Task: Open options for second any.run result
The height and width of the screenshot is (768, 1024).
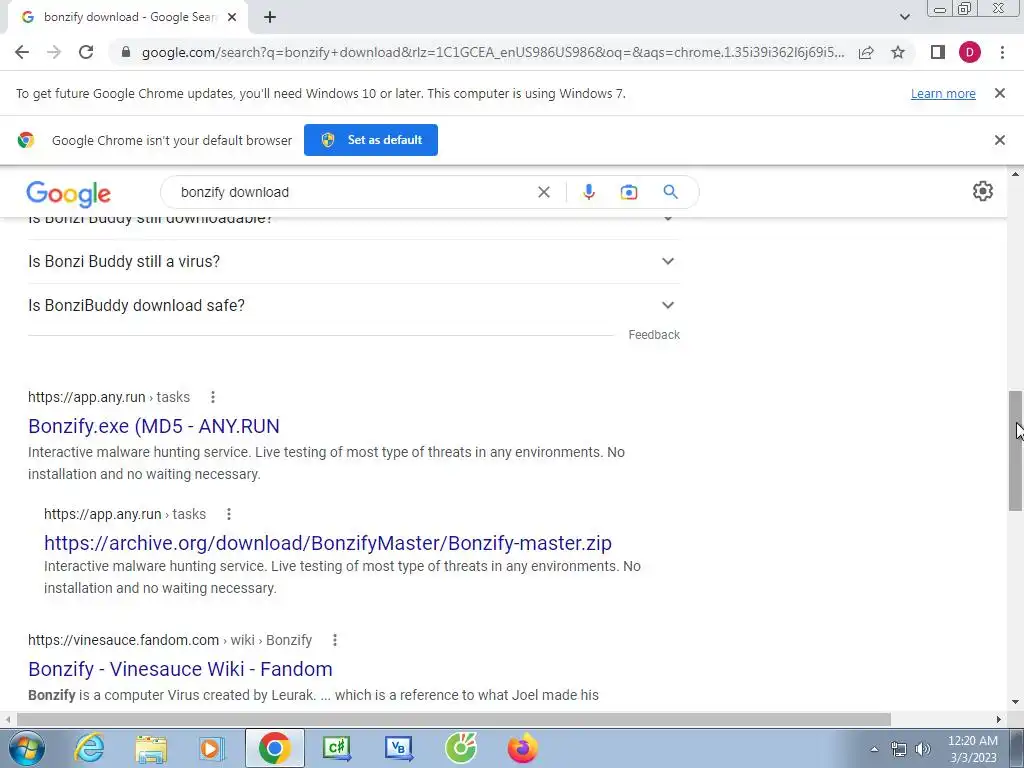Action: [x=229, y=514]
